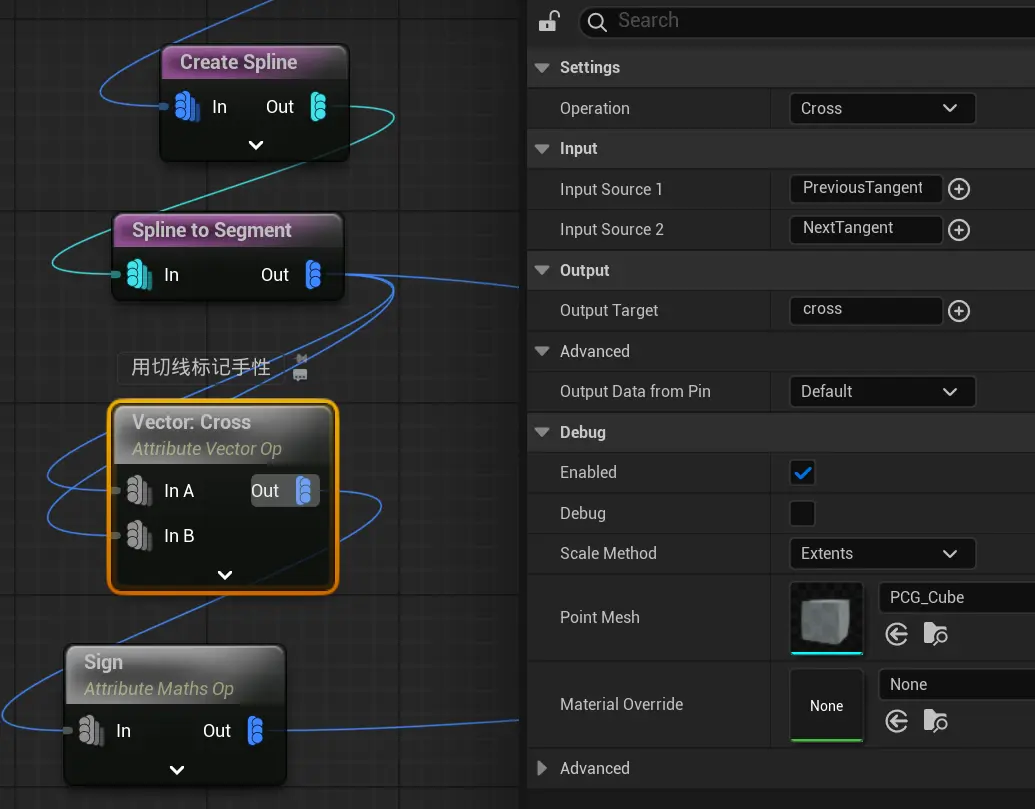Viewport: 1035px width, 809px height.
Task: Click the plus icon next to NextTangent
Action: tap(958, 230)
